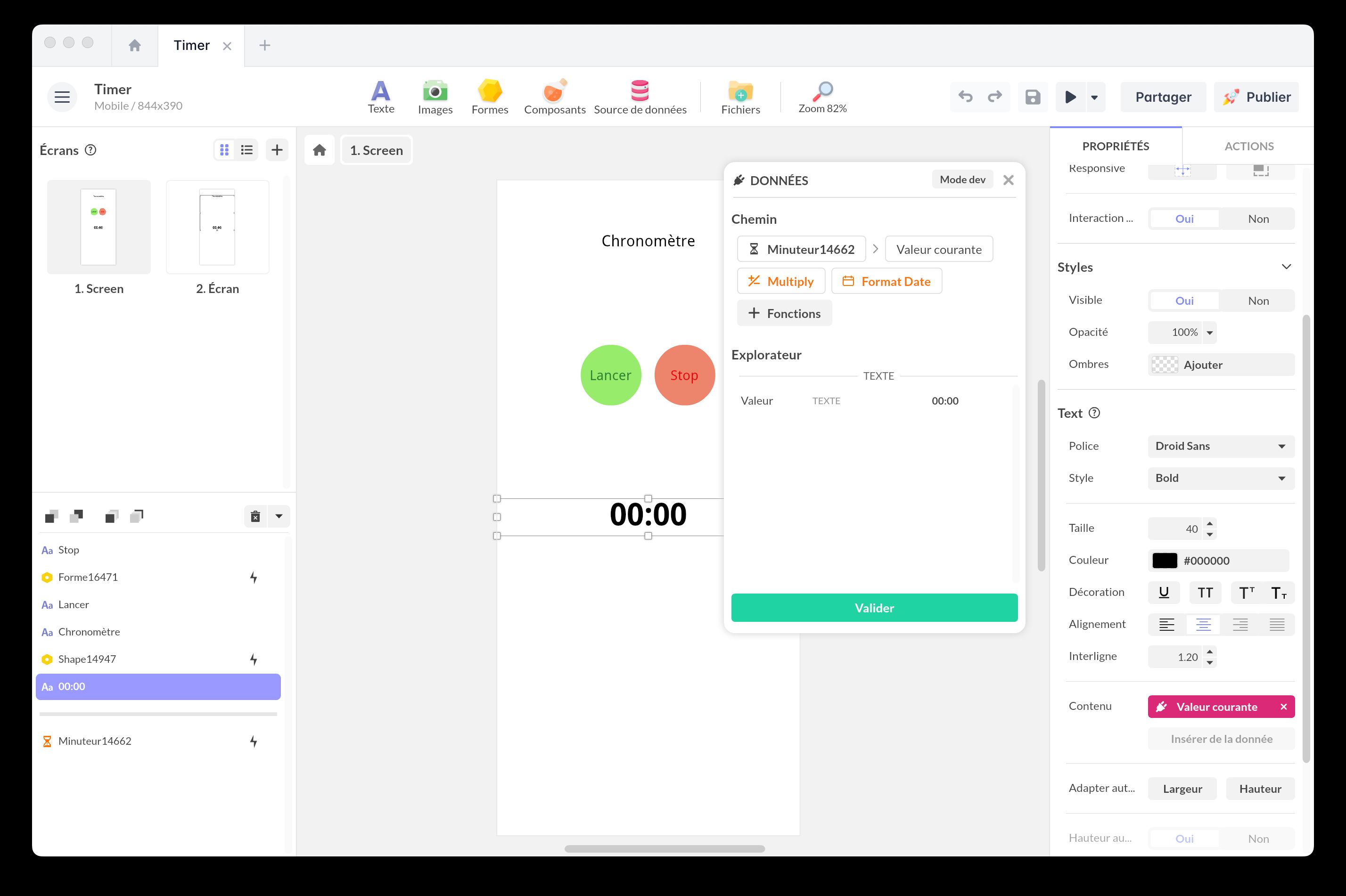Open the Style dropdown showing Bold
The image size is (1346, 896).
[1221, 478]
